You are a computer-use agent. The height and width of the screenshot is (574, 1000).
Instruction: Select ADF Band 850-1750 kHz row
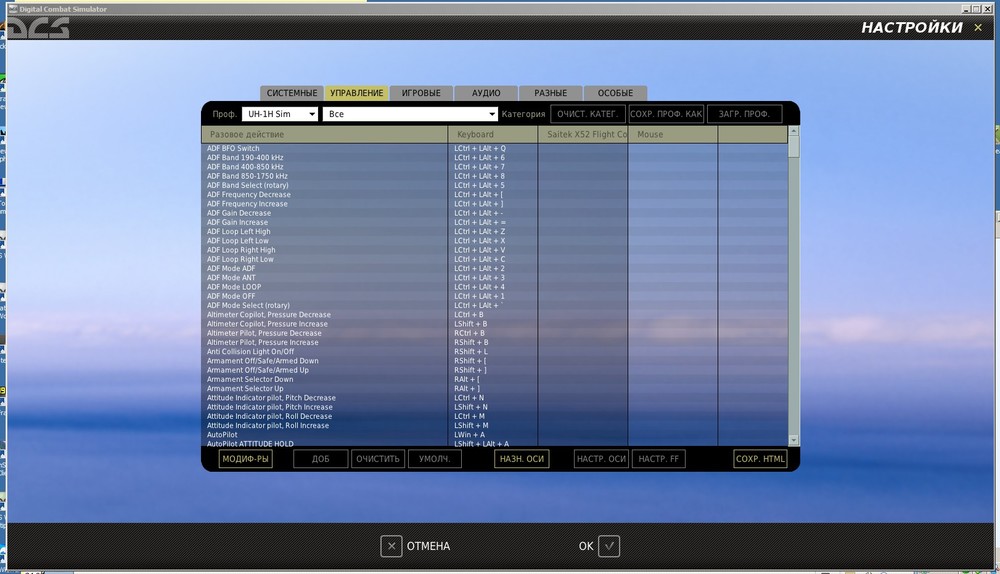[495, 176]
